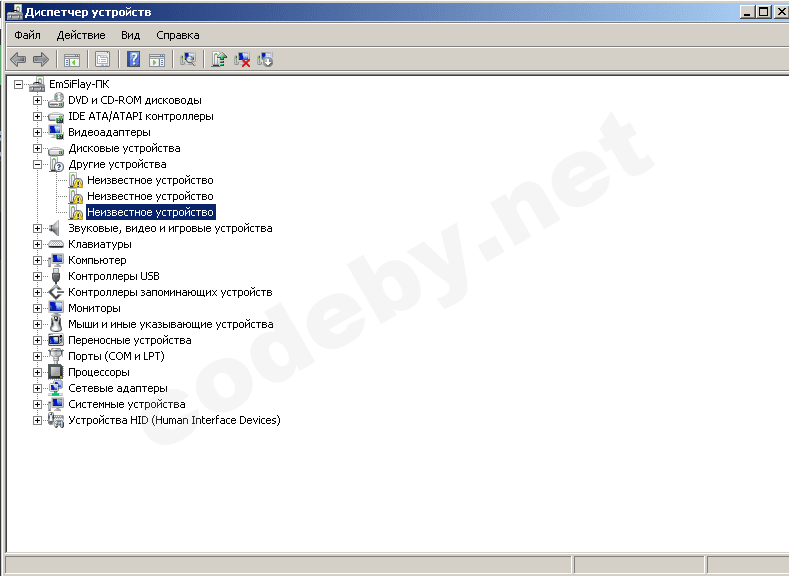Image resolution: width=789 pixels, height=576 pixels.
Task: Expand the Системные устройства node
Action: click(x=37, y=404)
